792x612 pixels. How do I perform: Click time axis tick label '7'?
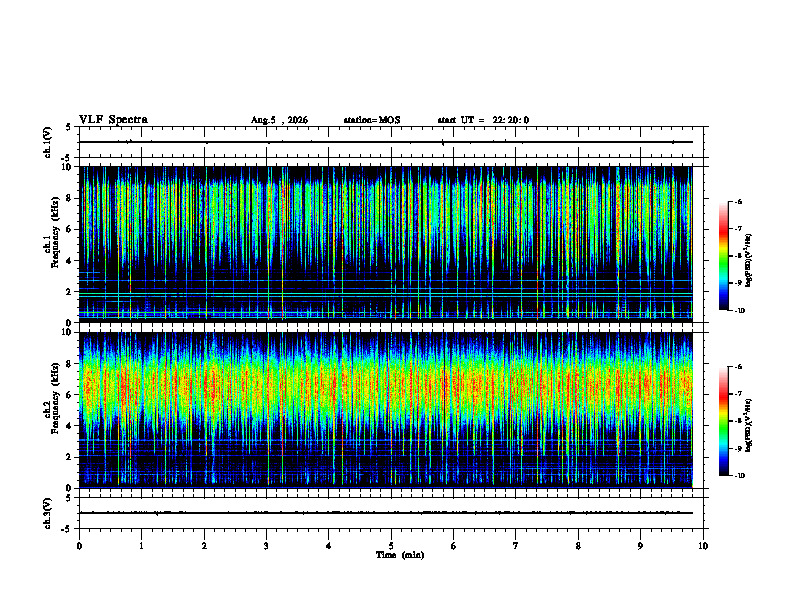(516, 546)
